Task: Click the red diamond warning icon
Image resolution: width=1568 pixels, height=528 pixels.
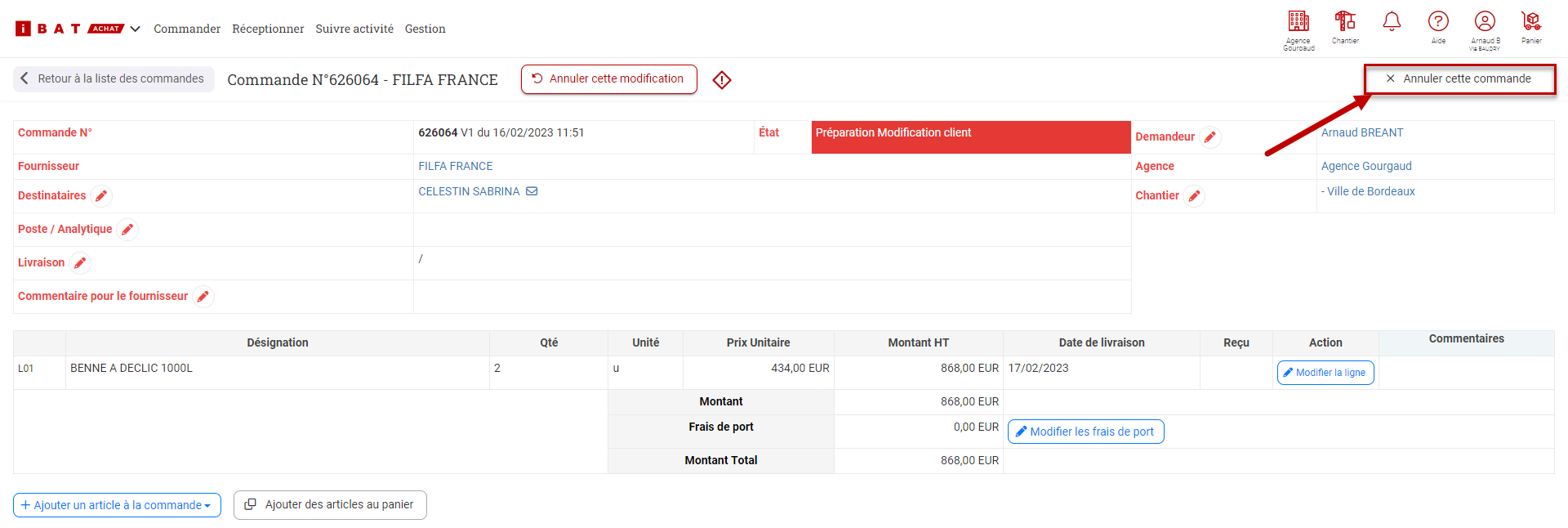Action: (x=722, y=80)
